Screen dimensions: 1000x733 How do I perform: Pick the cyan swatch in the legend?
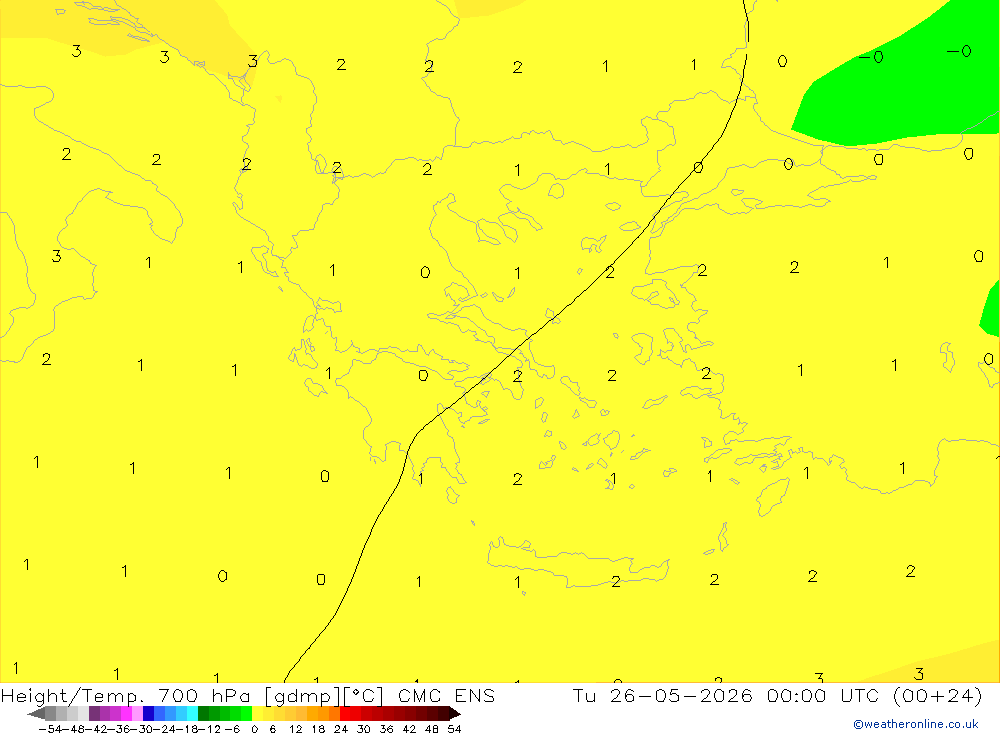click(x=192, y=713)
